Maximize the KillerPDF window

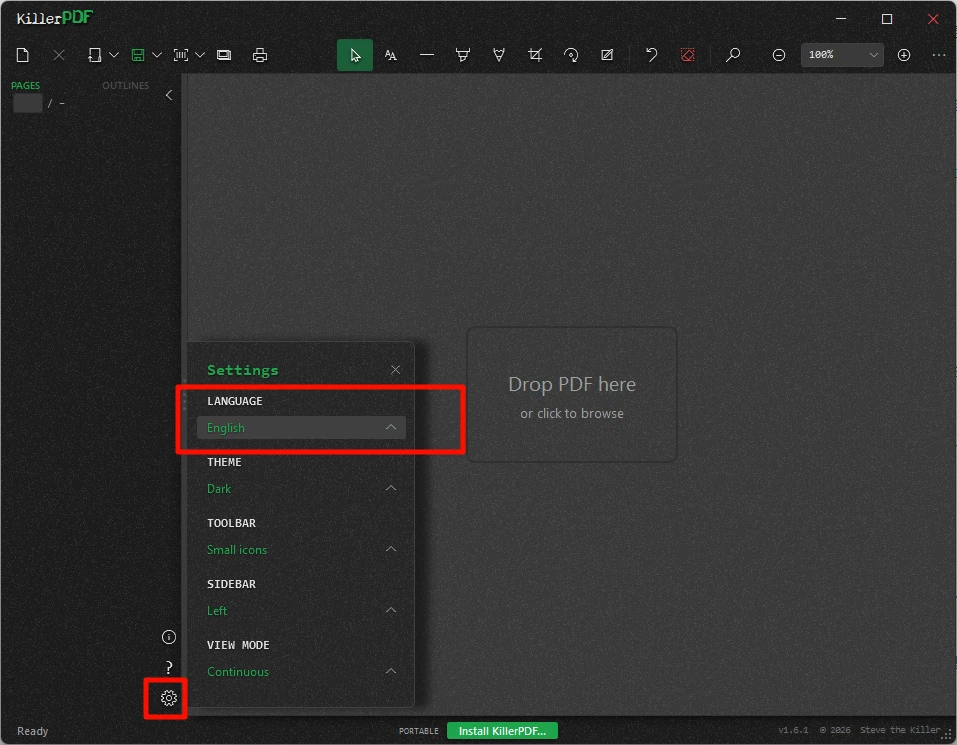(887, 19)
